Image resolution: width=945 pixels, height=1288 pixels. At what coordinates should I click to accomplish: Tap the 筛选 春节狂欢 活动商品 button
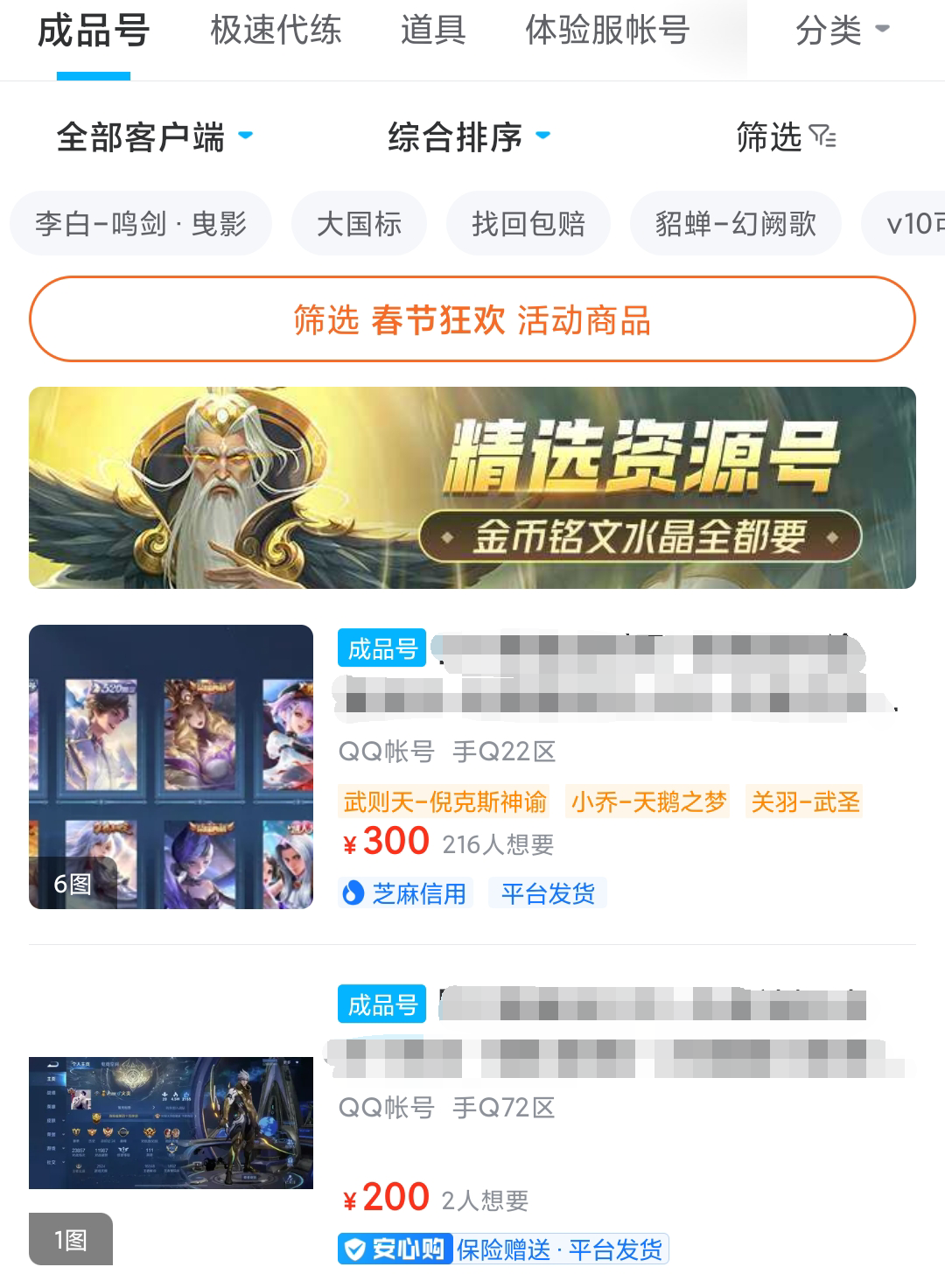tap(472, 319)
